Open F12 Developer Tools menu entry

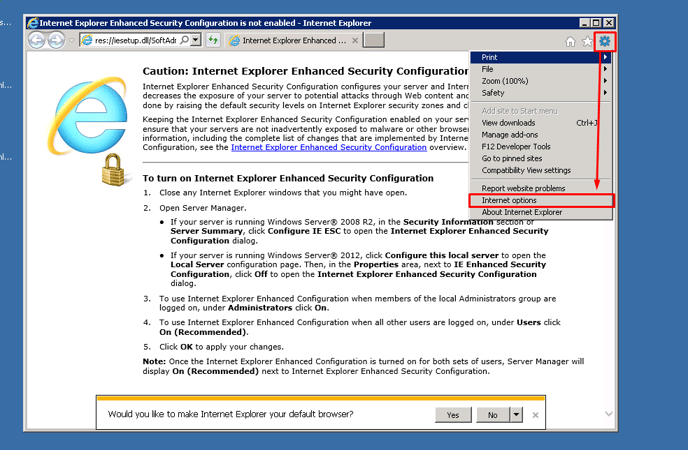point(516,146)
